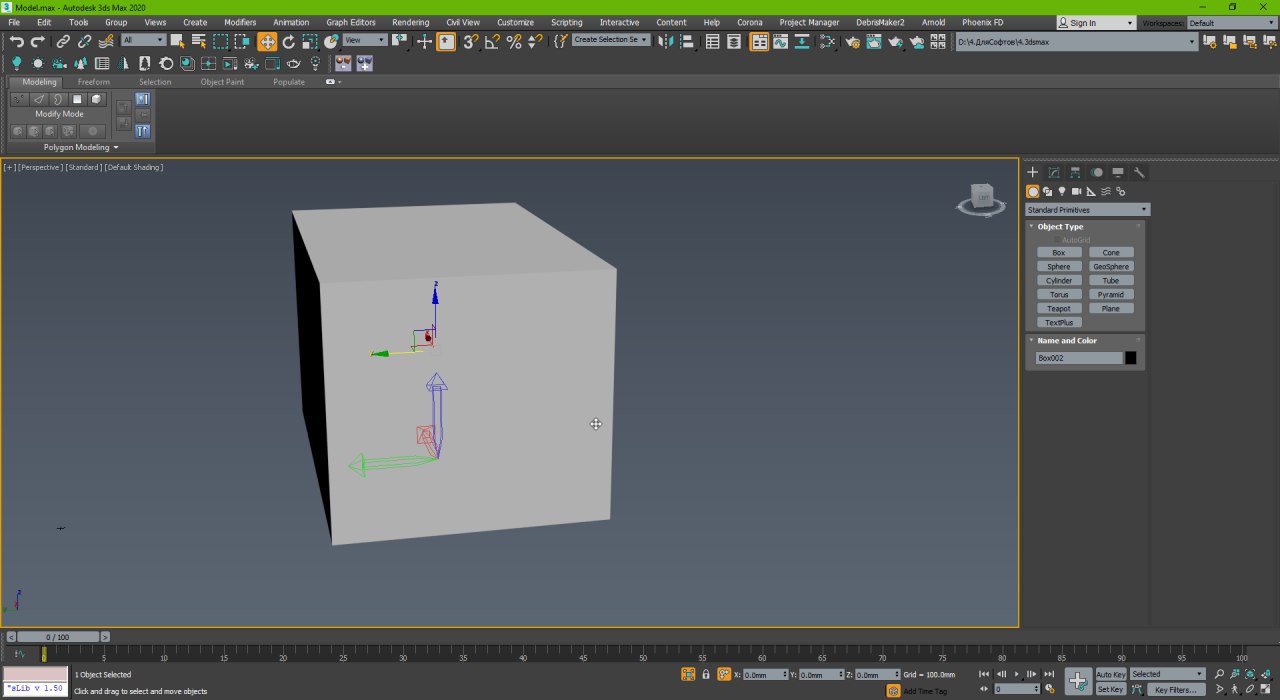Click the Align tool icon
The width and height of the screenshot is (1280, 700).
coord(686,41)
